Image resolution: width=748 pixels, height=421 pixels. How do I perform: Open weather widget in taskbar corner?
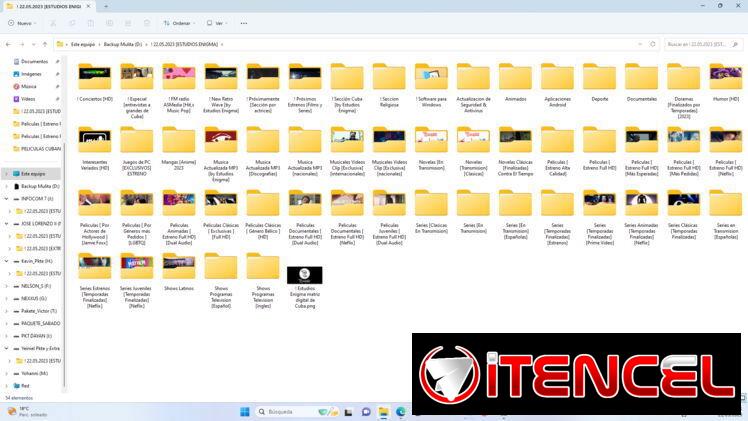pyautogui.click(x=28, y=412)
